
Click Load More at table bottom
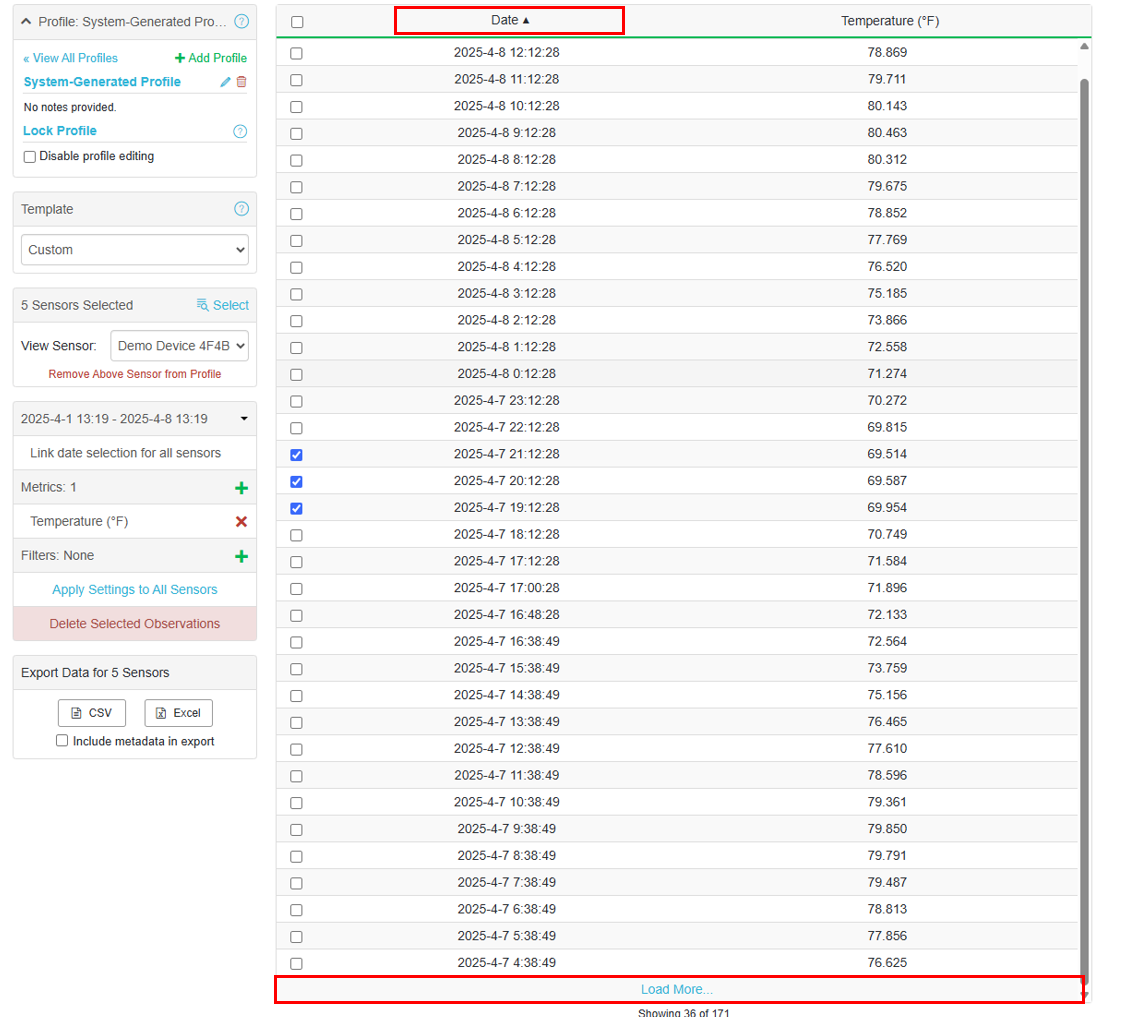tap(677, 989)
